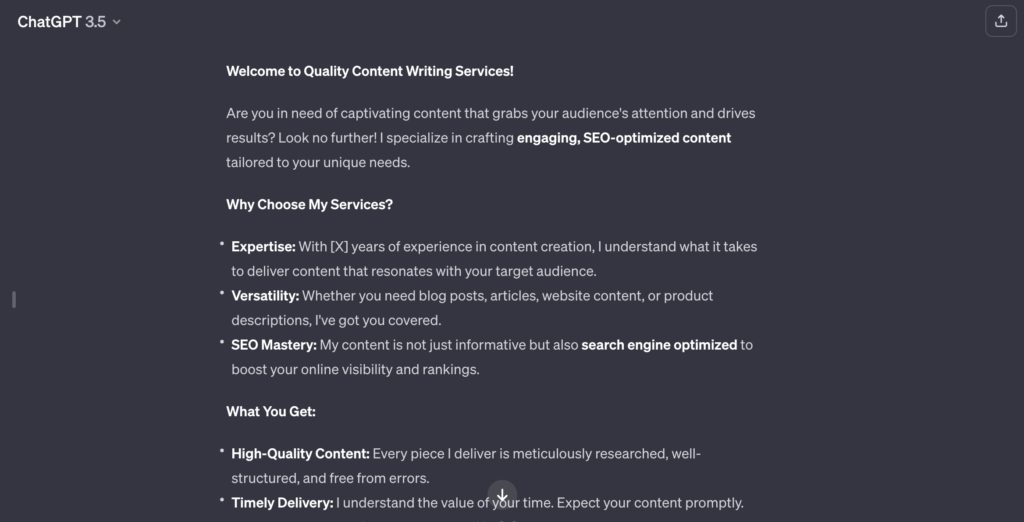Open the ChatGPT 3.5 model selector
The width and height of the screenshot is (1024, 522).
62,21
